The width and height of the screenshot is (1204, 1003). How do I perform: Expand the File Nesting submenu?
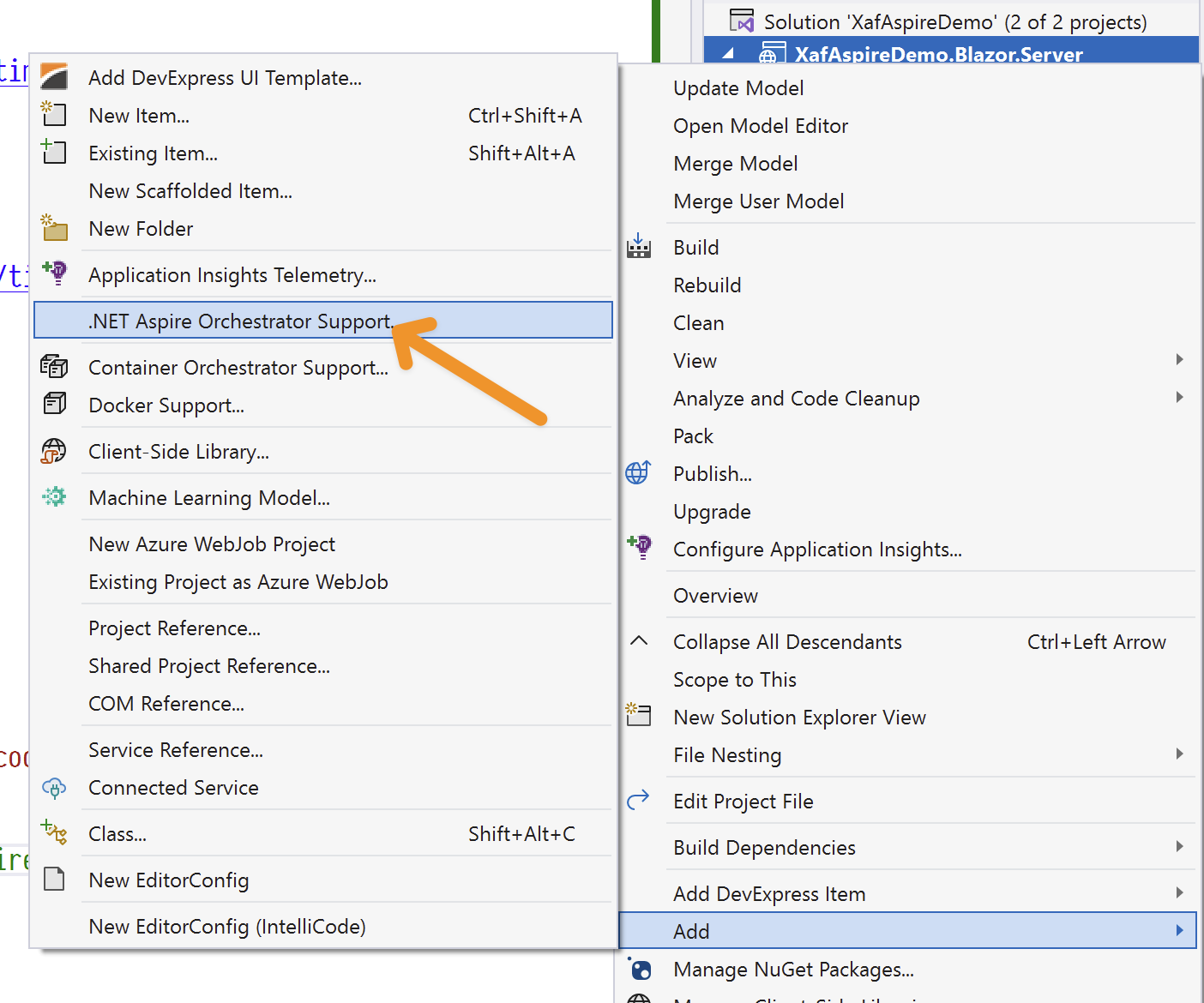pos(1180,754)
